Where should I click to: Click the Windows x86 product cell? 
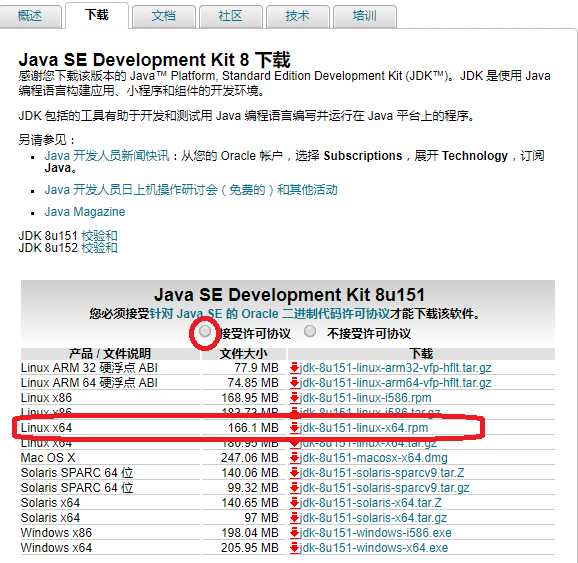[x=56, y=533]
